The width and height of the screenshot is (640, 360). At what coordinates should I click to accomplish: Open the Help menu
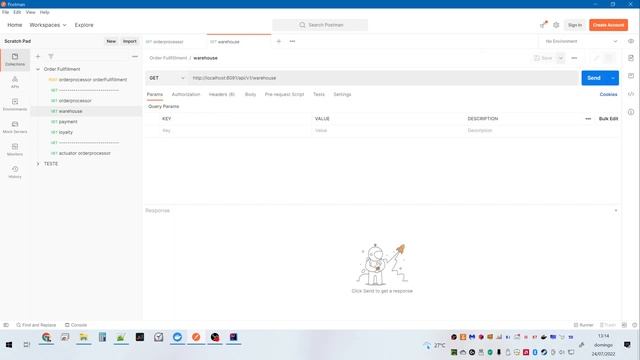(x=44, y=12)
